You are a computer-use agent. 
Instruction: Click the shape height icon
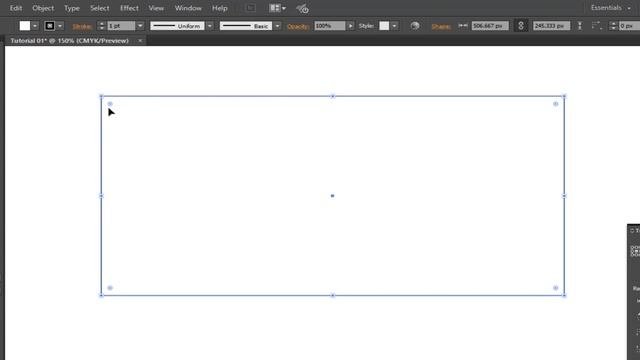click(580, 26)
